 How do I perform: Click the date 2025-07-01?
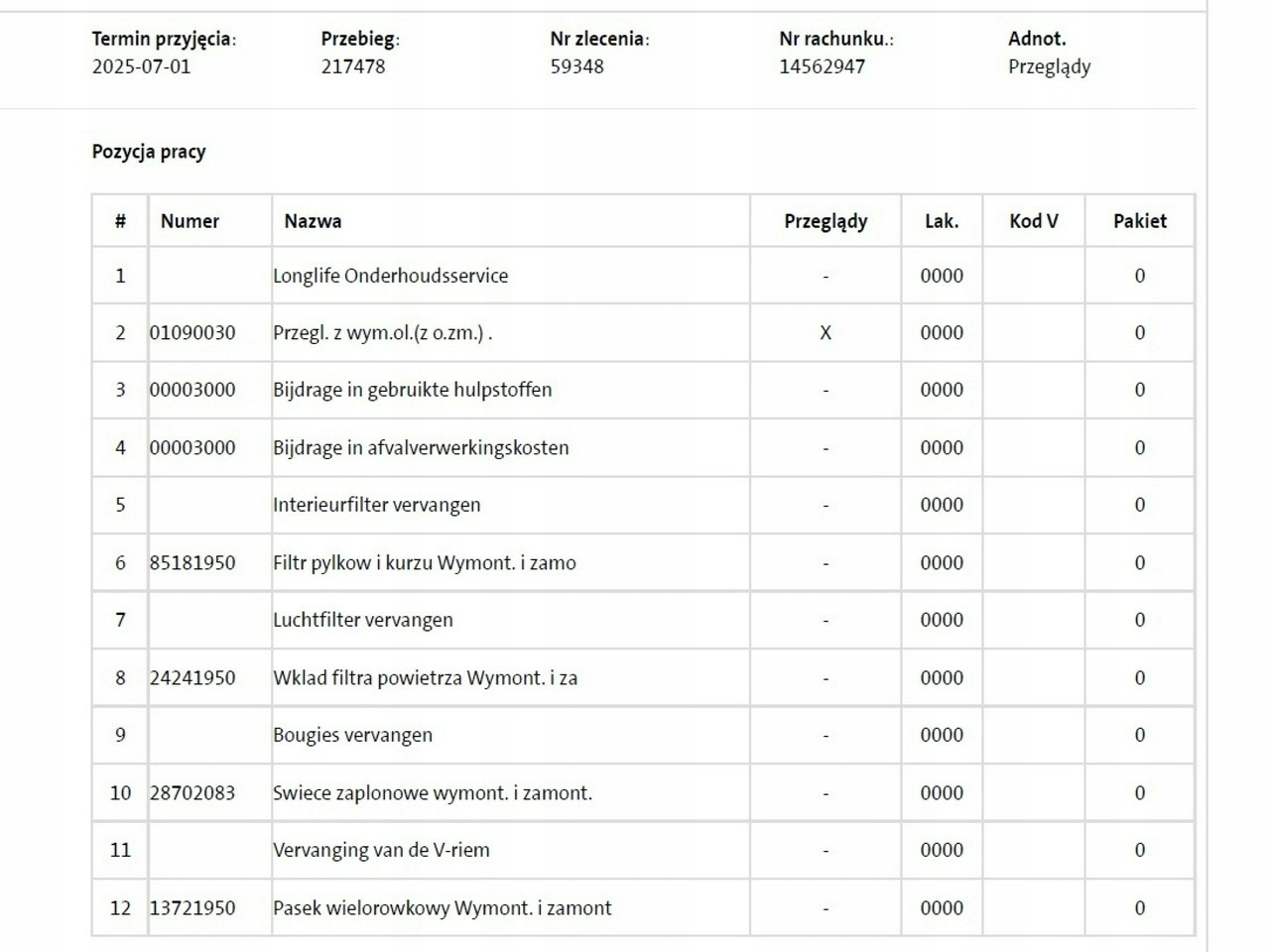point(141,66)
